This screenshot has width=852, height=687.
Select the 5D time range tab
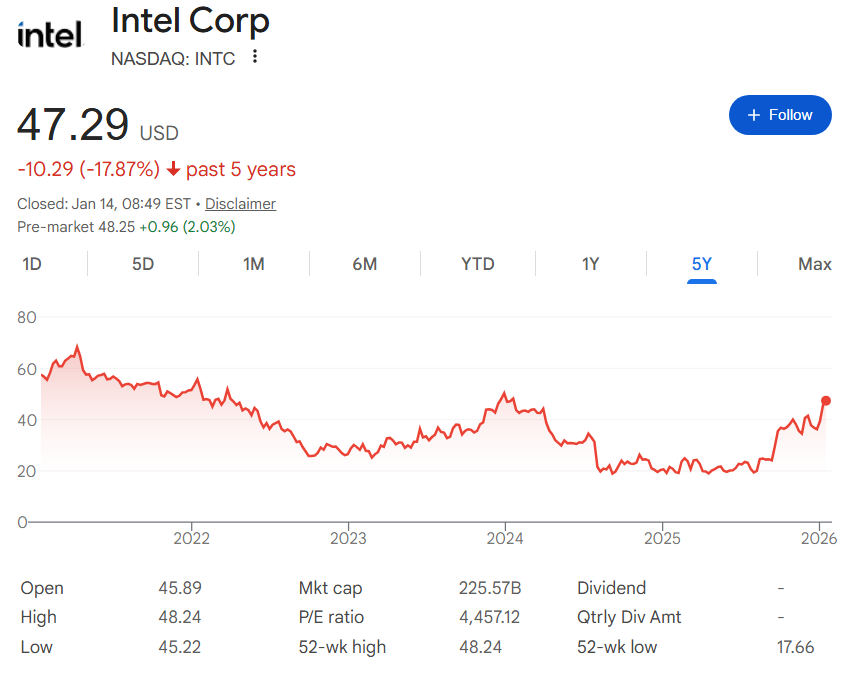click(143, 264)
